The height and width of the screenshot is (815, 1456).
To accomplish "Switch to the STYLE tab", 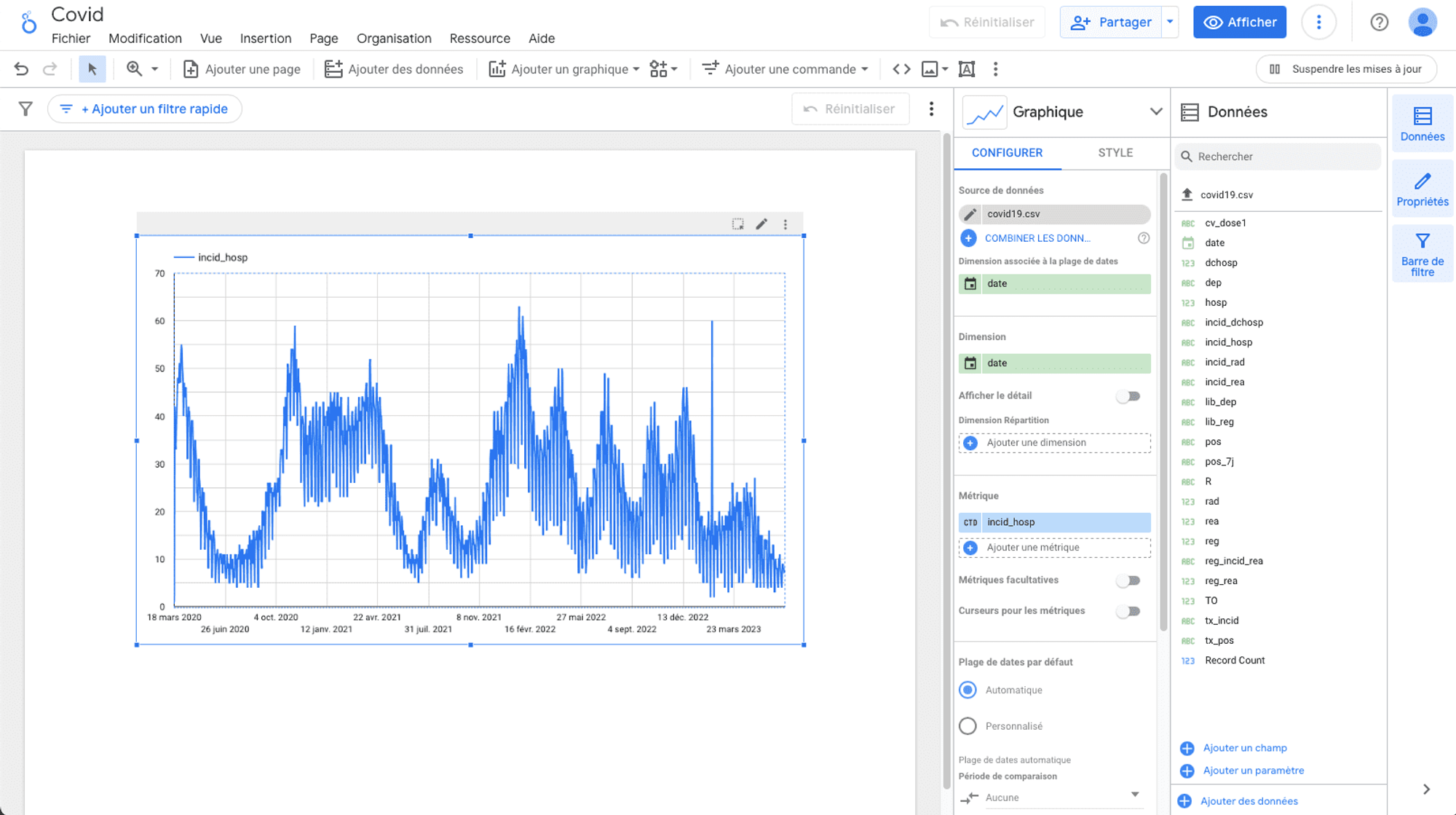I will tap(1115, 153).
